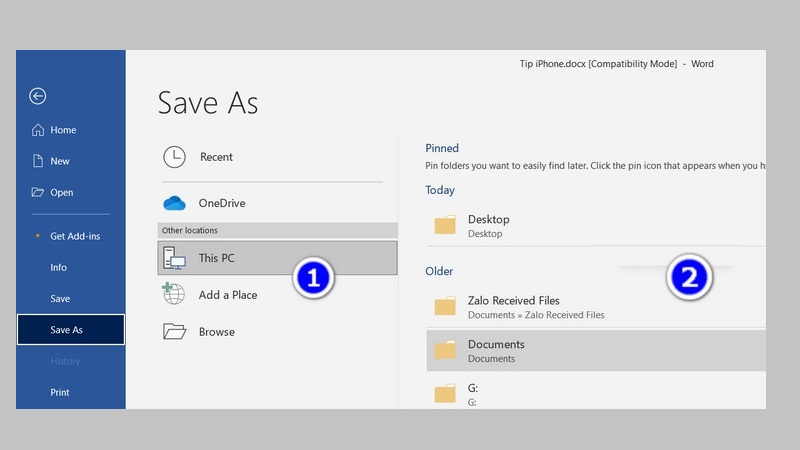The image size is (800, 450).
Task: Click the New document icon
Action: [x=38, y=161]
